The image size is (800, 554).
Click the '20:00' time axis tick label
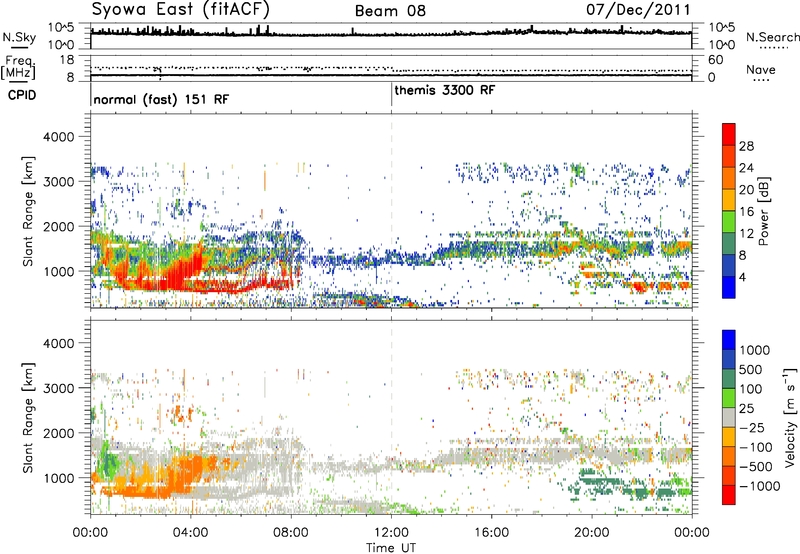pos(592,533)
